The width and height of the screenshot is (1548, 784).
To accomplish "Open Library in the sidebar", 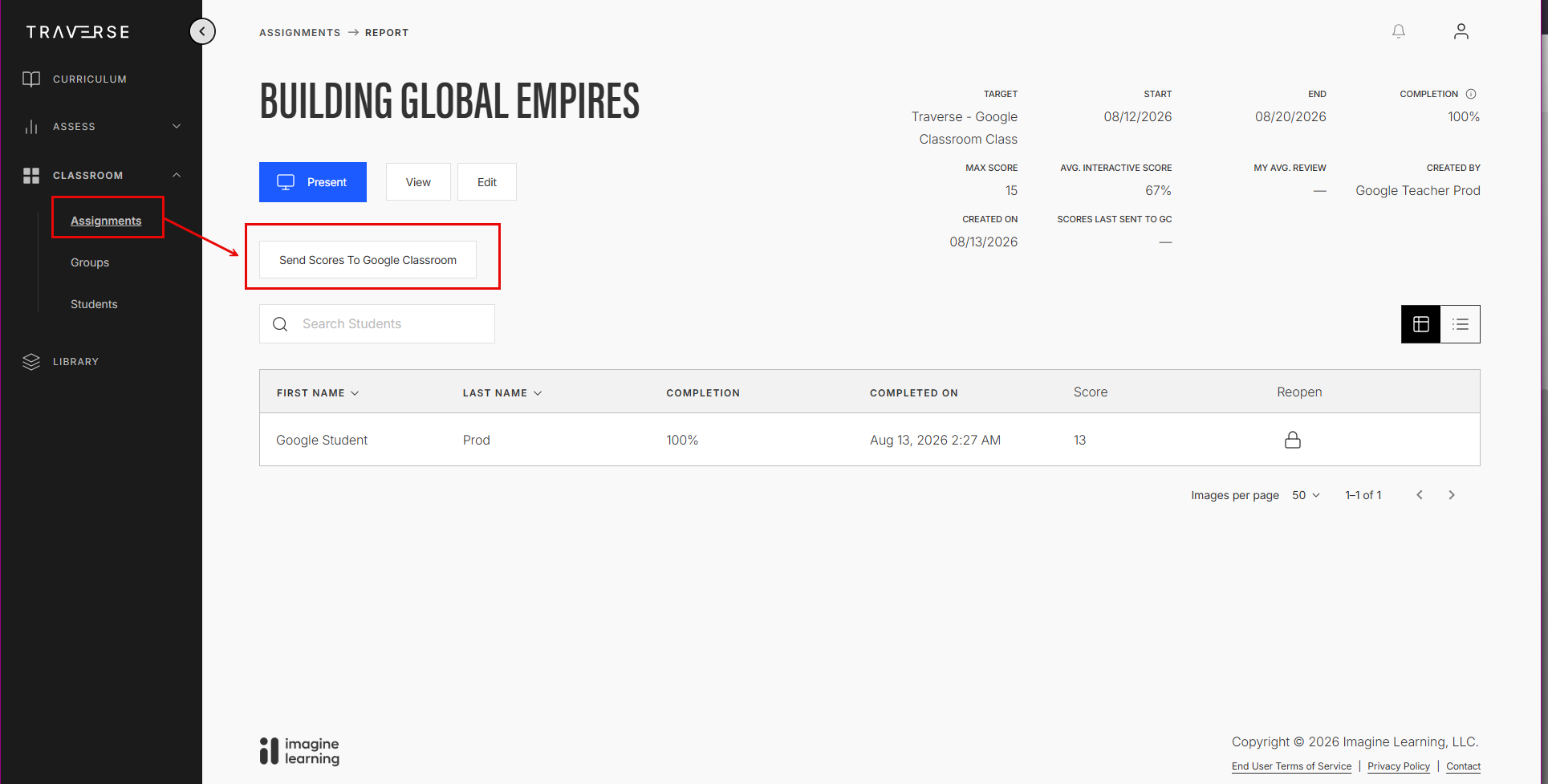I will coord(75,362).
